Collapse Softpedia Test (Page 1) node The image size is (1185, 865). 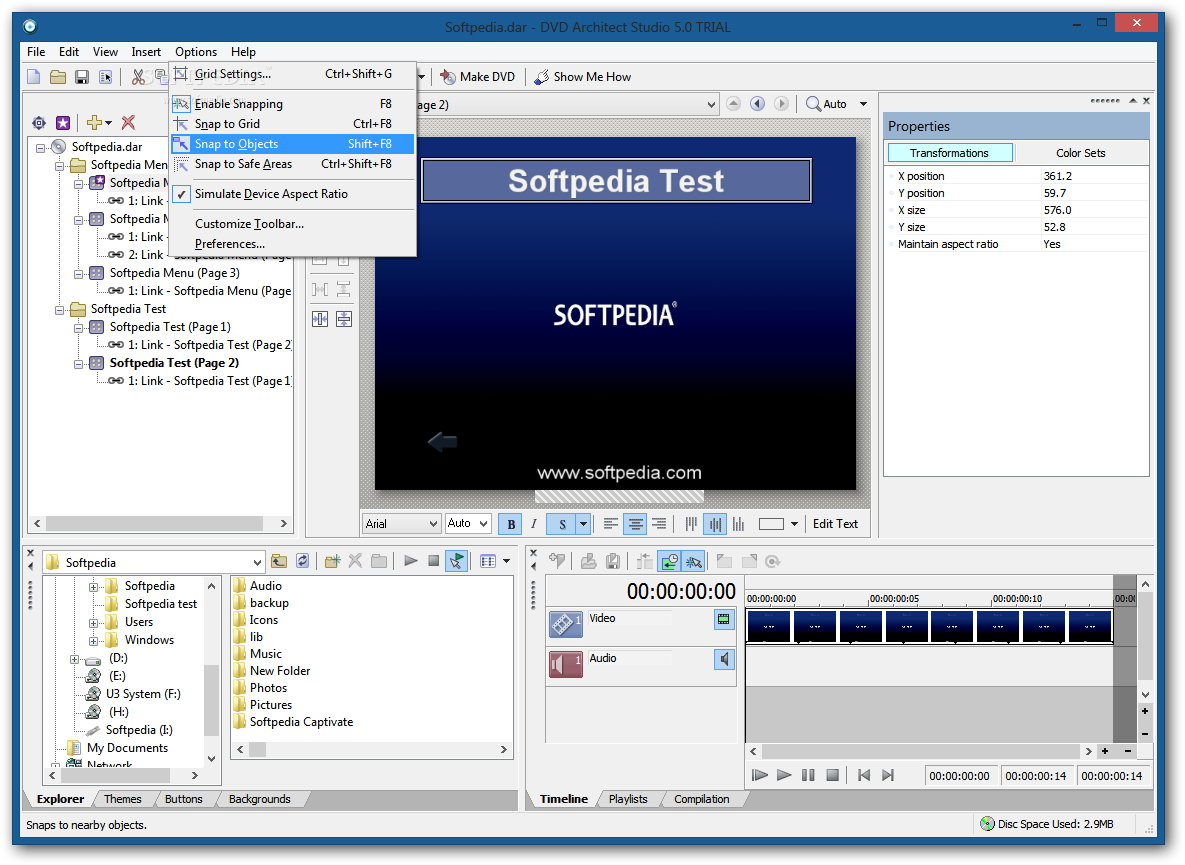click(79, 328)
